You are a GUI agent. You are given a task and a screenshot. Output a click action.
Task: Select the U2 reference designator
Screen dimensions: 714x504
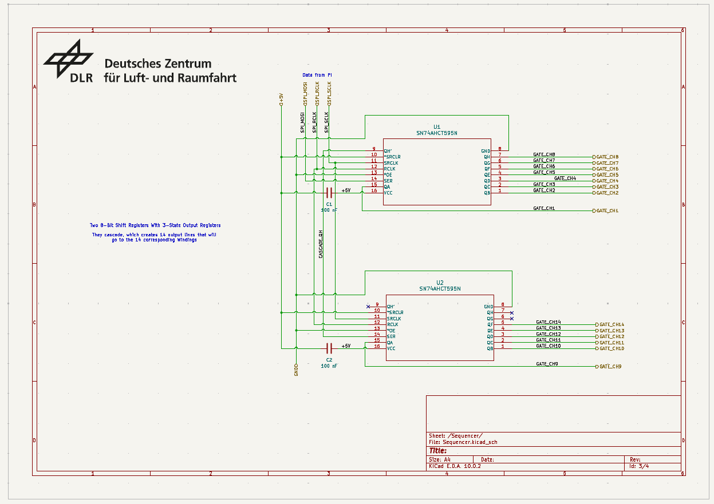pyautogui.click(x=440, y=283)
